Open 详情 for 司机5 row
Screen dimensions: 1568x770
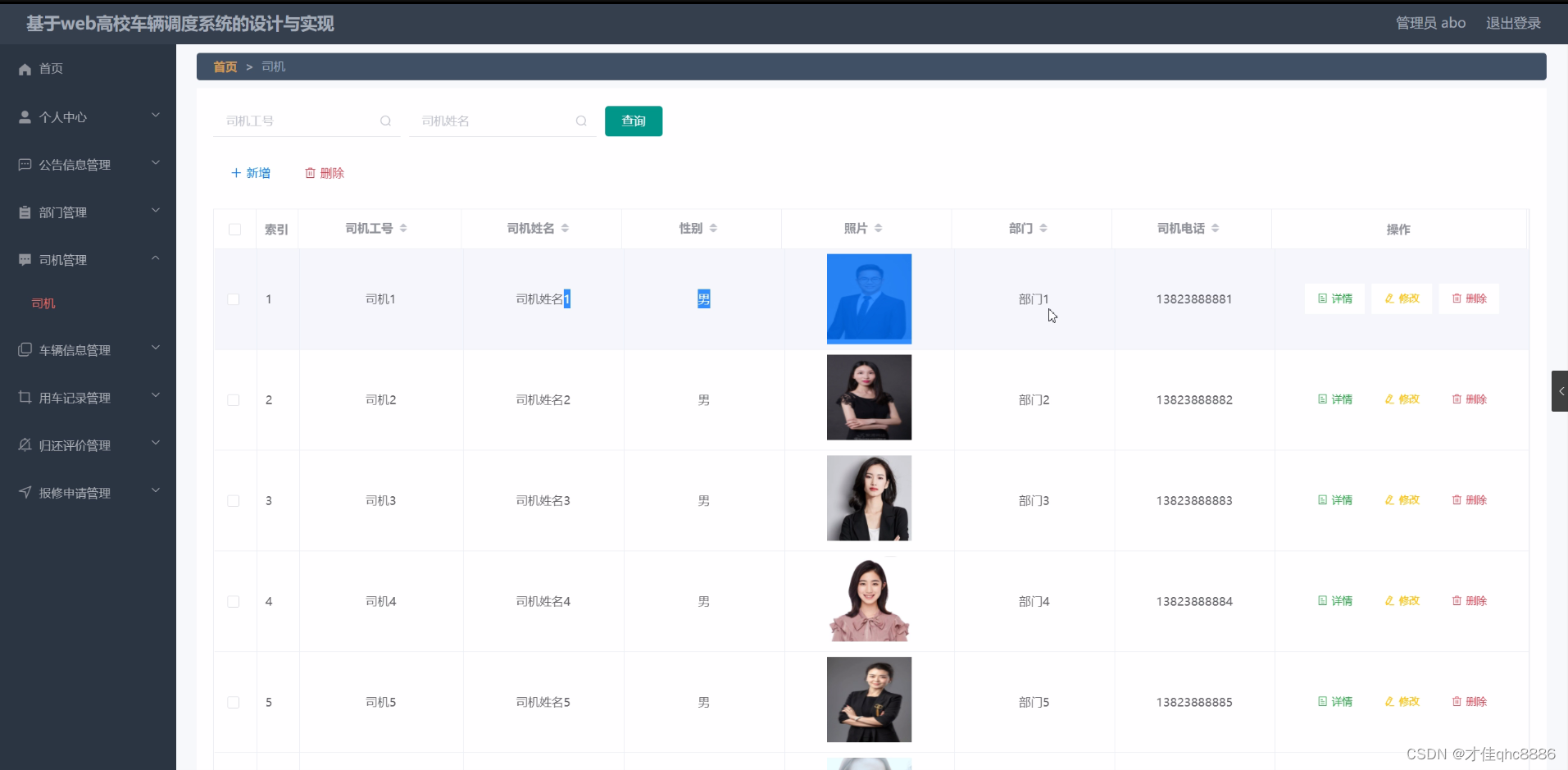pos(1335,702)
